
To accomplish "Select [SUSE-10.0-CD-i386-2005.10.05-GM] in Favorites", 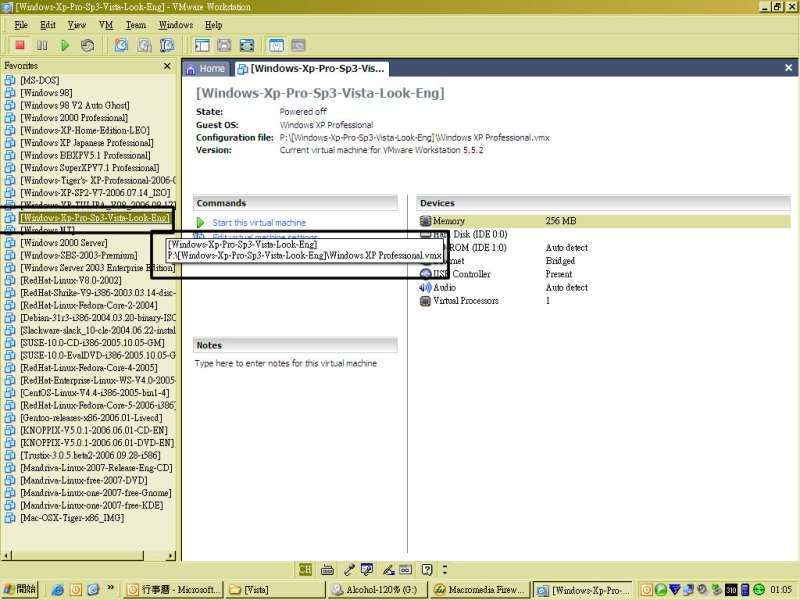I will pos(92,342).
